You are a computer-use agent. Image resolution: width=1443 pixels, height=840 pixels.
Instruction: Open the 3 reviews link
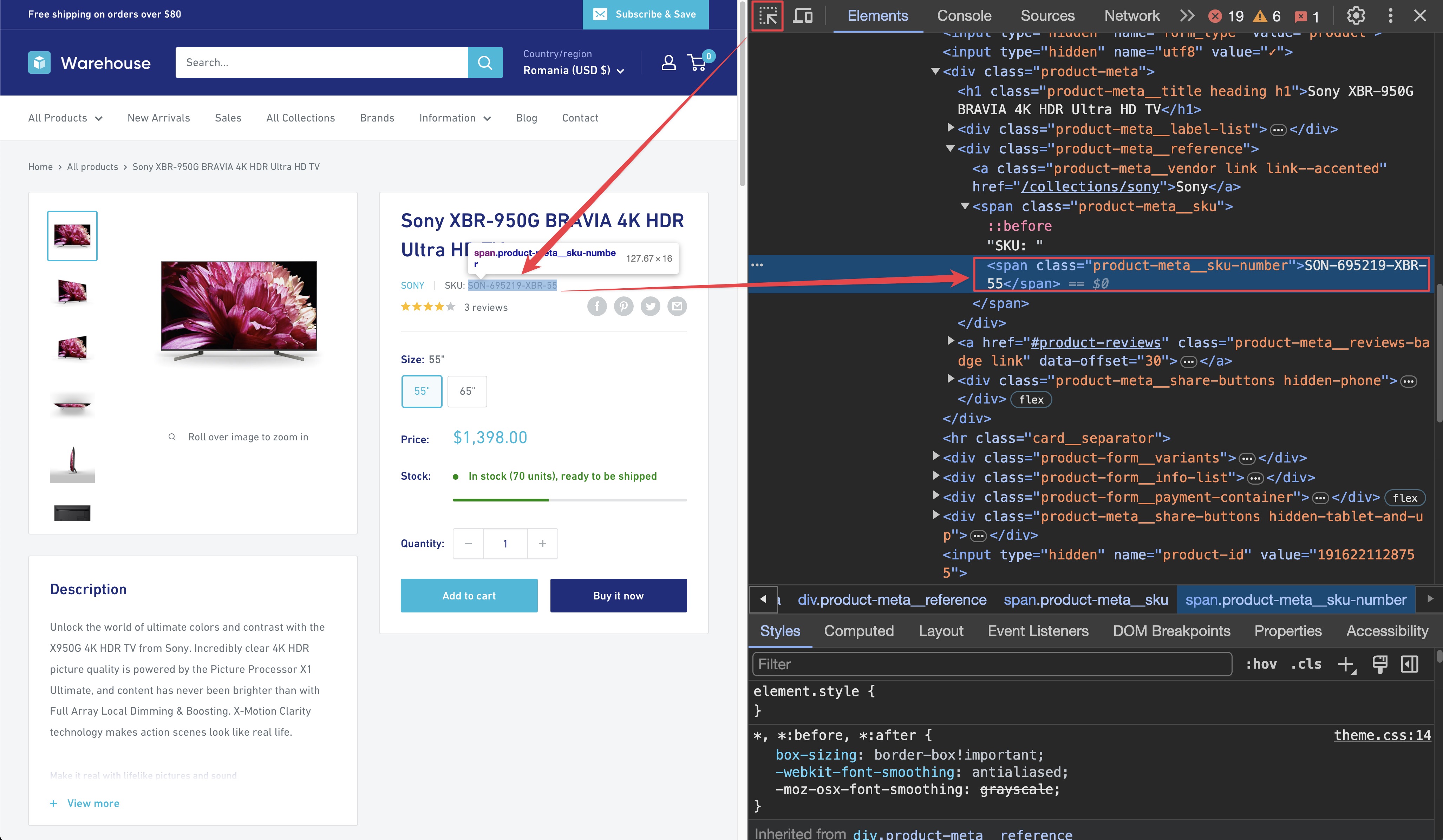[485, 307]
